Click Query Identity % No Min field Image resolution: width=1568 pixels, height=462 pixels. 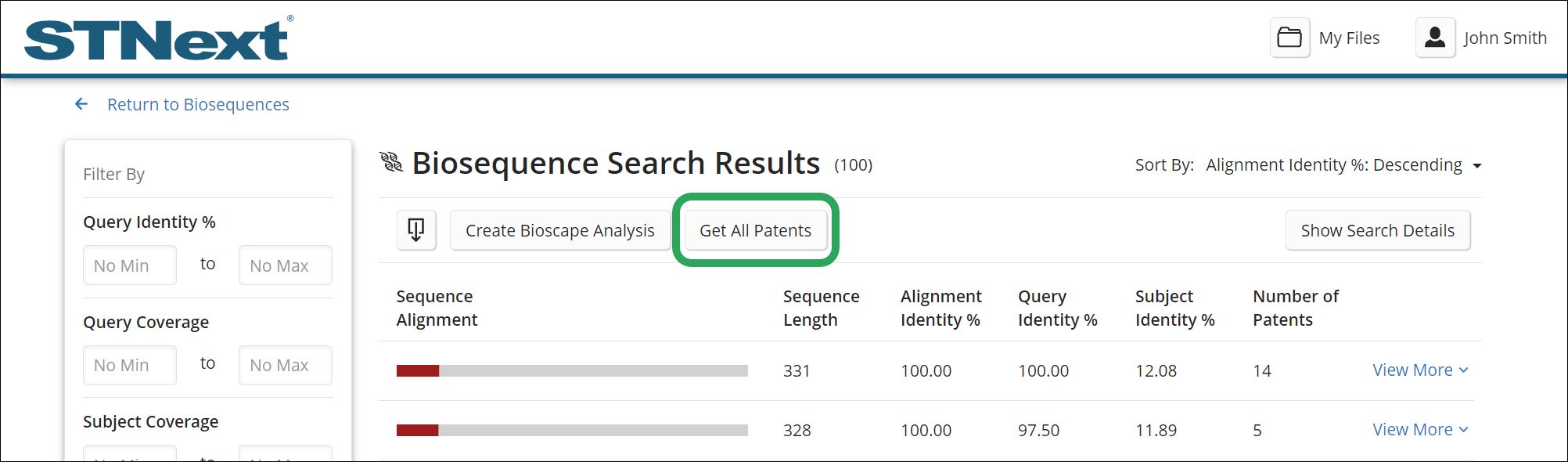[x=130, y=265]
